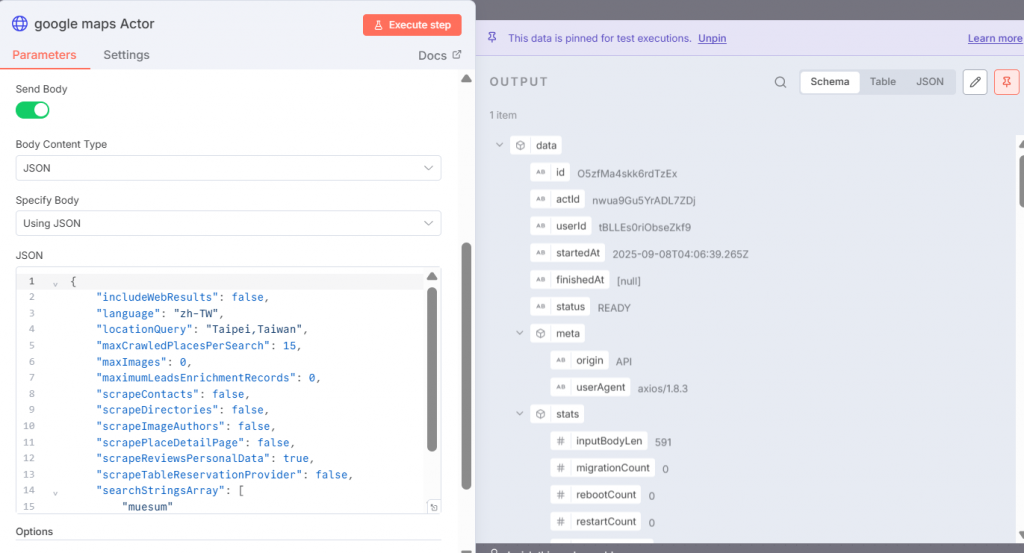Click the expand editor icon in JSON field corner
Image resolution: width=1024 pixels, height=553 pixels.
pos(434,507)
